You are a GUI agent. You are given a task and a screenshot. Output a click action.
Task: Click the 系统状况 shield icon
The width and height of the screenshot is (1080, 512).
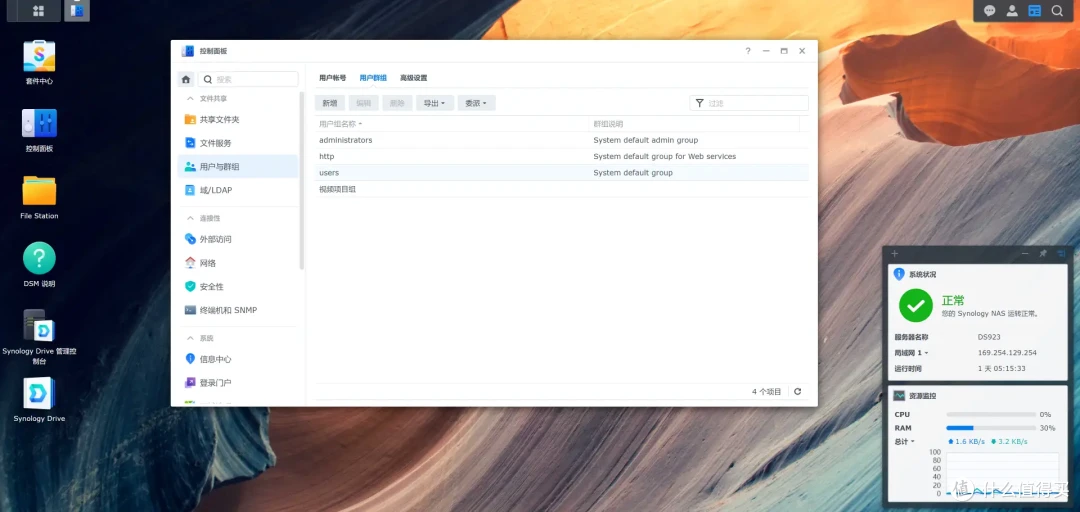point(899,274)
